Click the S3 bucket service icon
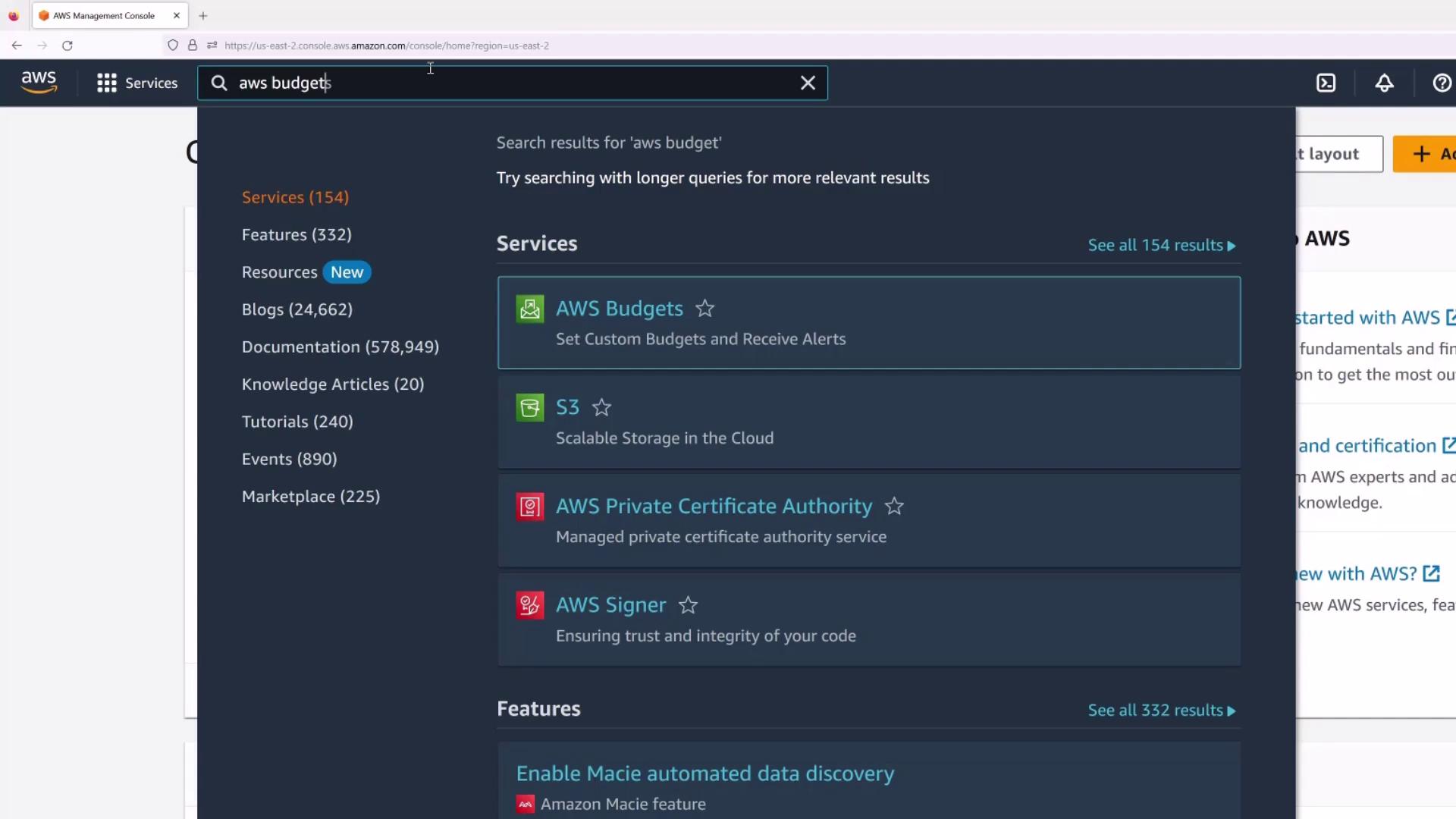The height and width of the screenshot is (819, 1456). pyautogui.click(x=529, y=407)
